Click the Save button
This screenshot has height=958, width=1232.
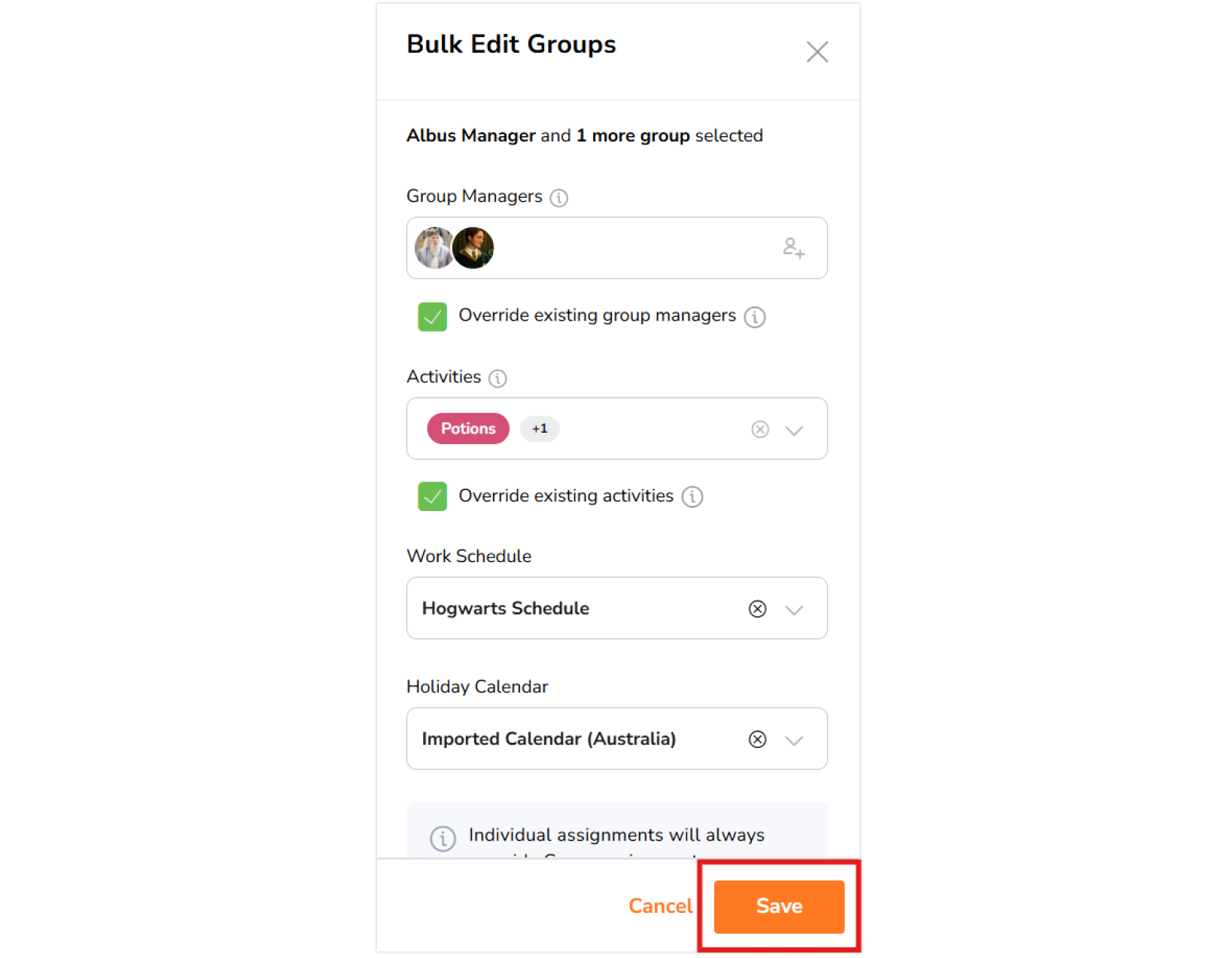pyautogui.click(x=779, y=906)
